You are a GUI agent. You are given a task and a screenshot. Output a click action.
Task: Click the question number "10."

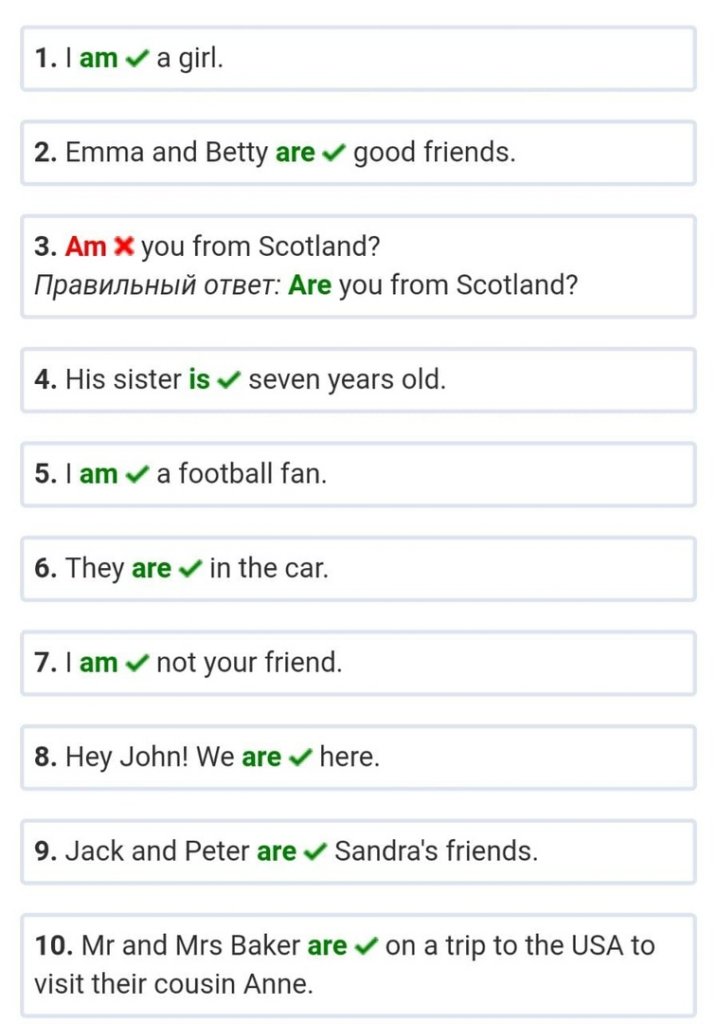[54, 946]
